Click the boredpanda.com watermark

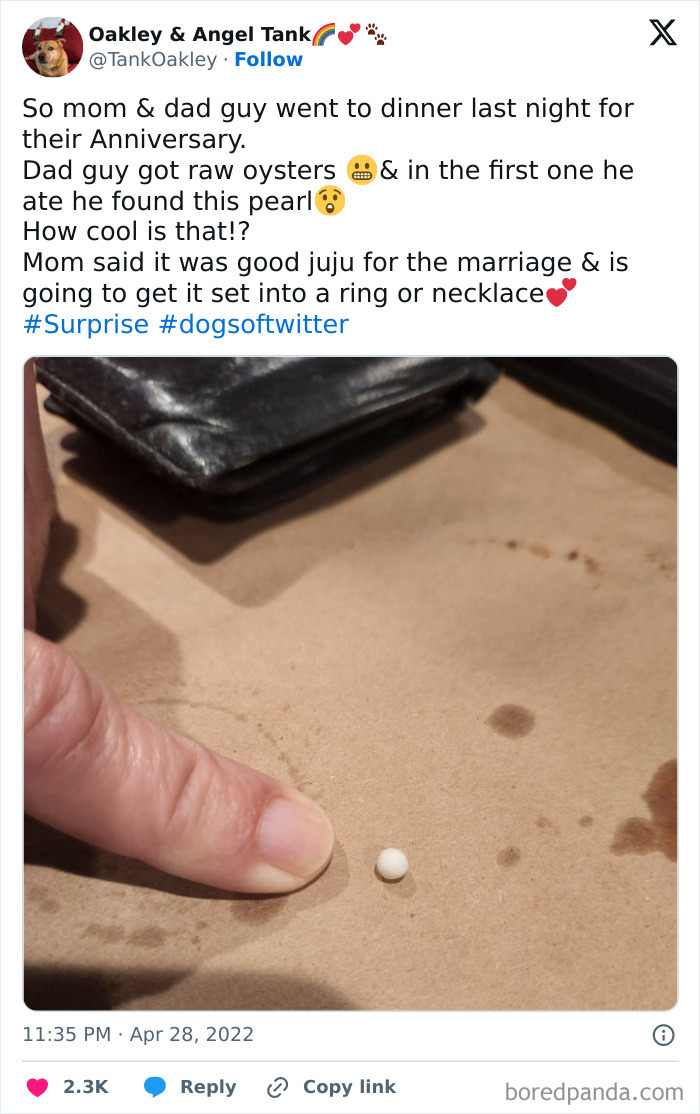(597, 1088)
